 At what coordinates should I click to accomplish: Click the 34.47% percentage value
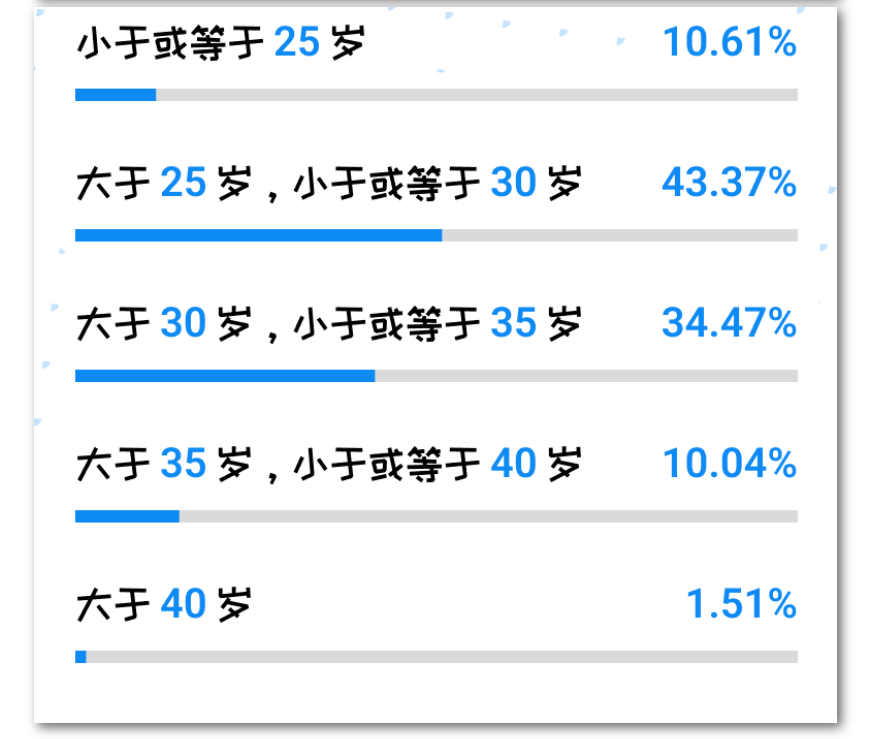pyautogui.click(x=729, y=323)
